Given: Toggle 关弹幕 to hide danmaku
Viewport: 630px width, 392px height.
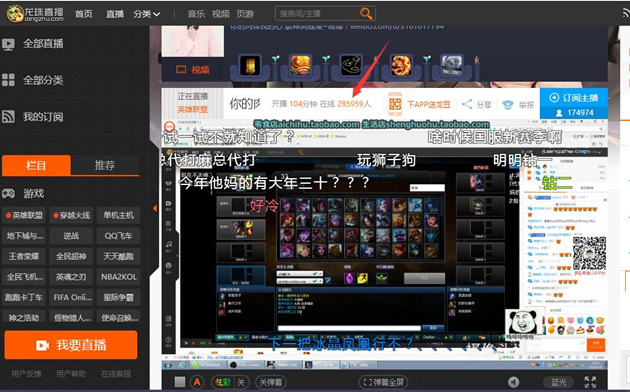Looking at the screenshot, I should (x=271, y=382).
